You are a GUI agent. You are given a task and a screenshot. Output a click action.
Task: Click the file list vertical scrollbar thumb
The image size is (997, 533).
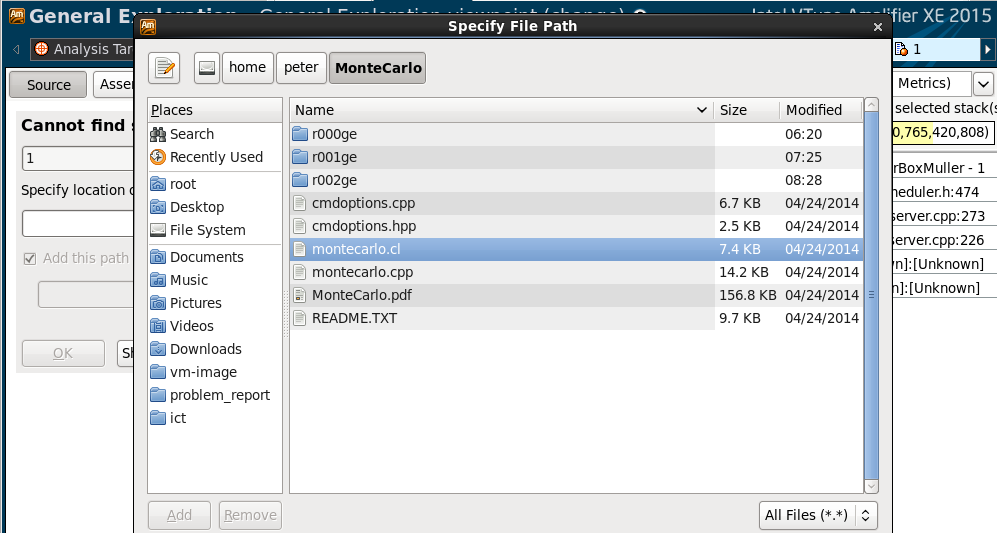871,295
